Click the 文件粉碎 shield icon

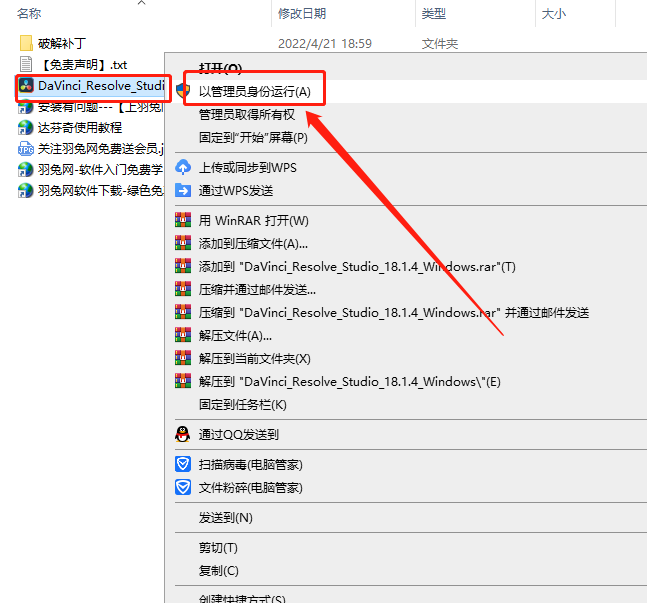(183, 487)
